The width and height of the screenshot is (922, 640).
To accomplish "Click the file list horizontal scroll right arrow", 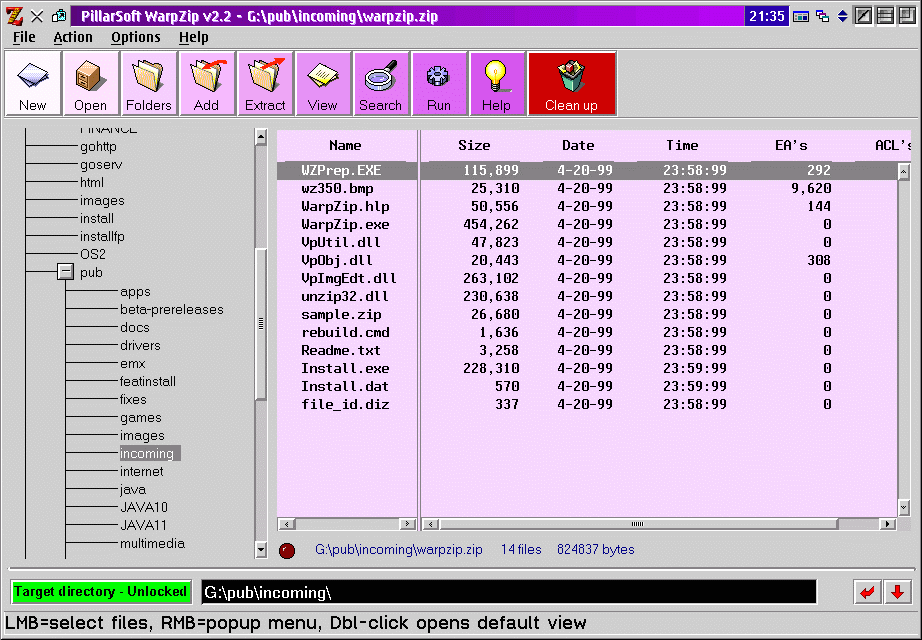I will (x=888, y=524).
